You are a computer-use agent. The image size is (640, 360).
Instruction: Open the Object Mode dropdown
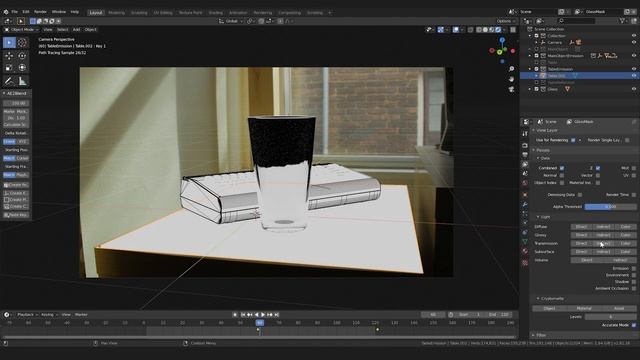[21, 29]
